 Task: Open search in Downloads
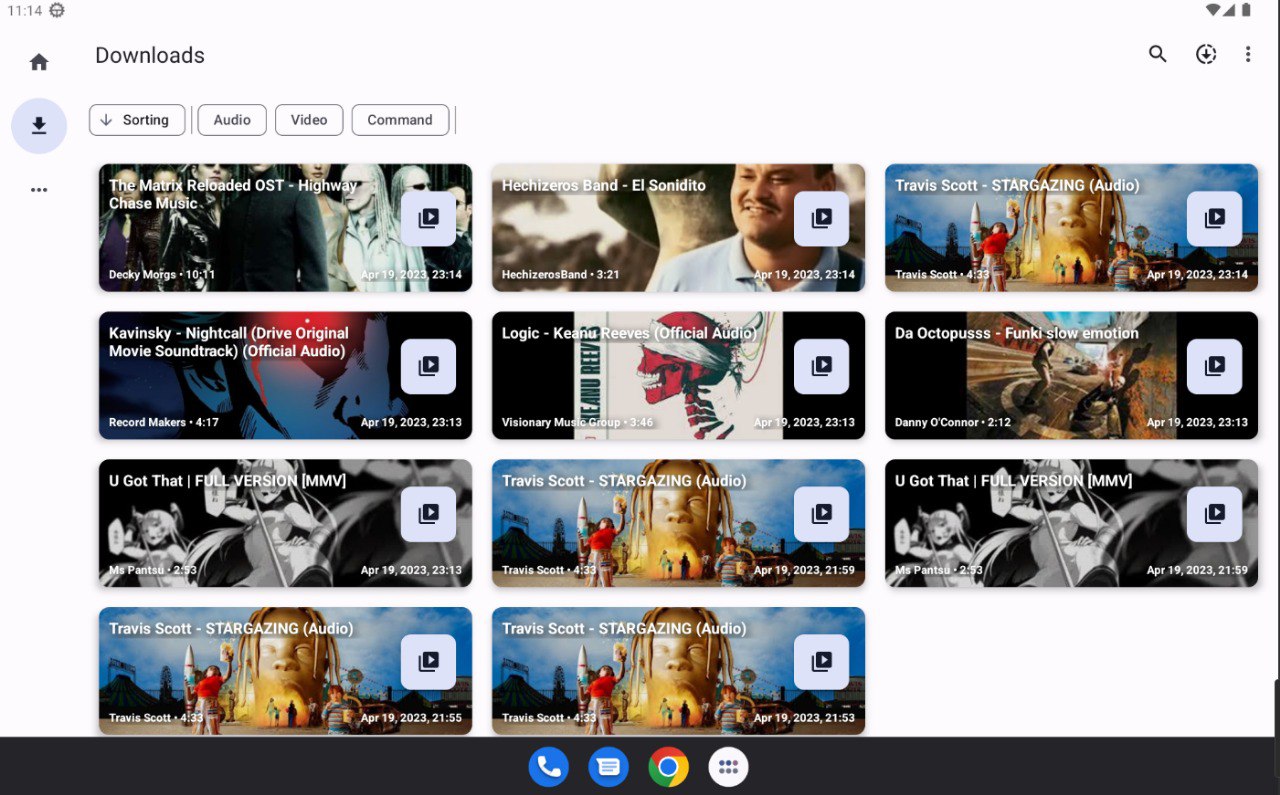coord(1157,54)
